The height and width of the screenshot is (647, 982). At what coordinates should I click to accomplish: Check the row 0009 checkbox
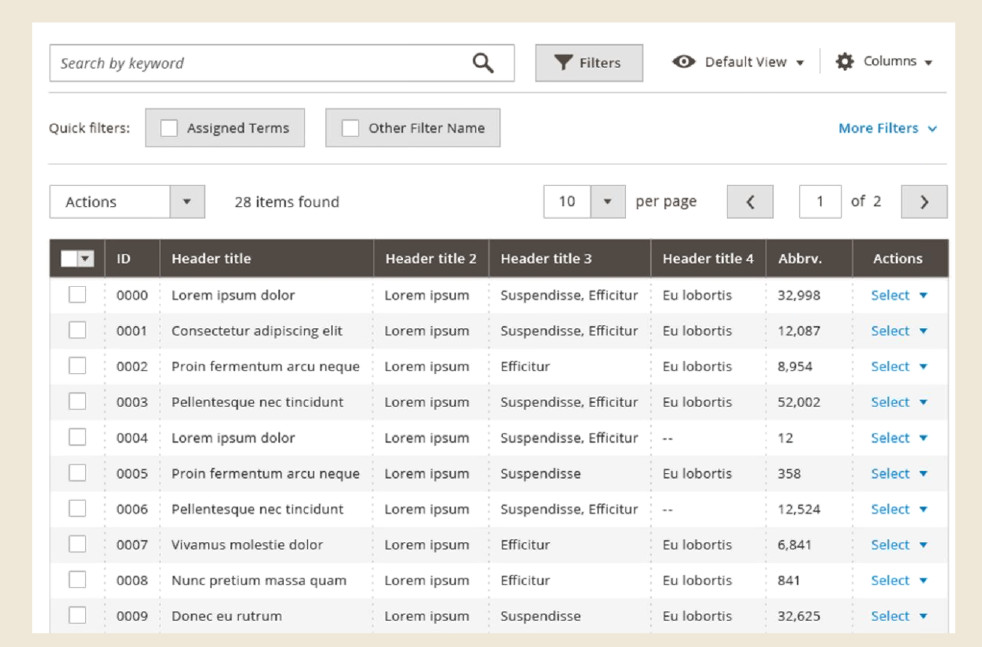(x=77, y=616)
